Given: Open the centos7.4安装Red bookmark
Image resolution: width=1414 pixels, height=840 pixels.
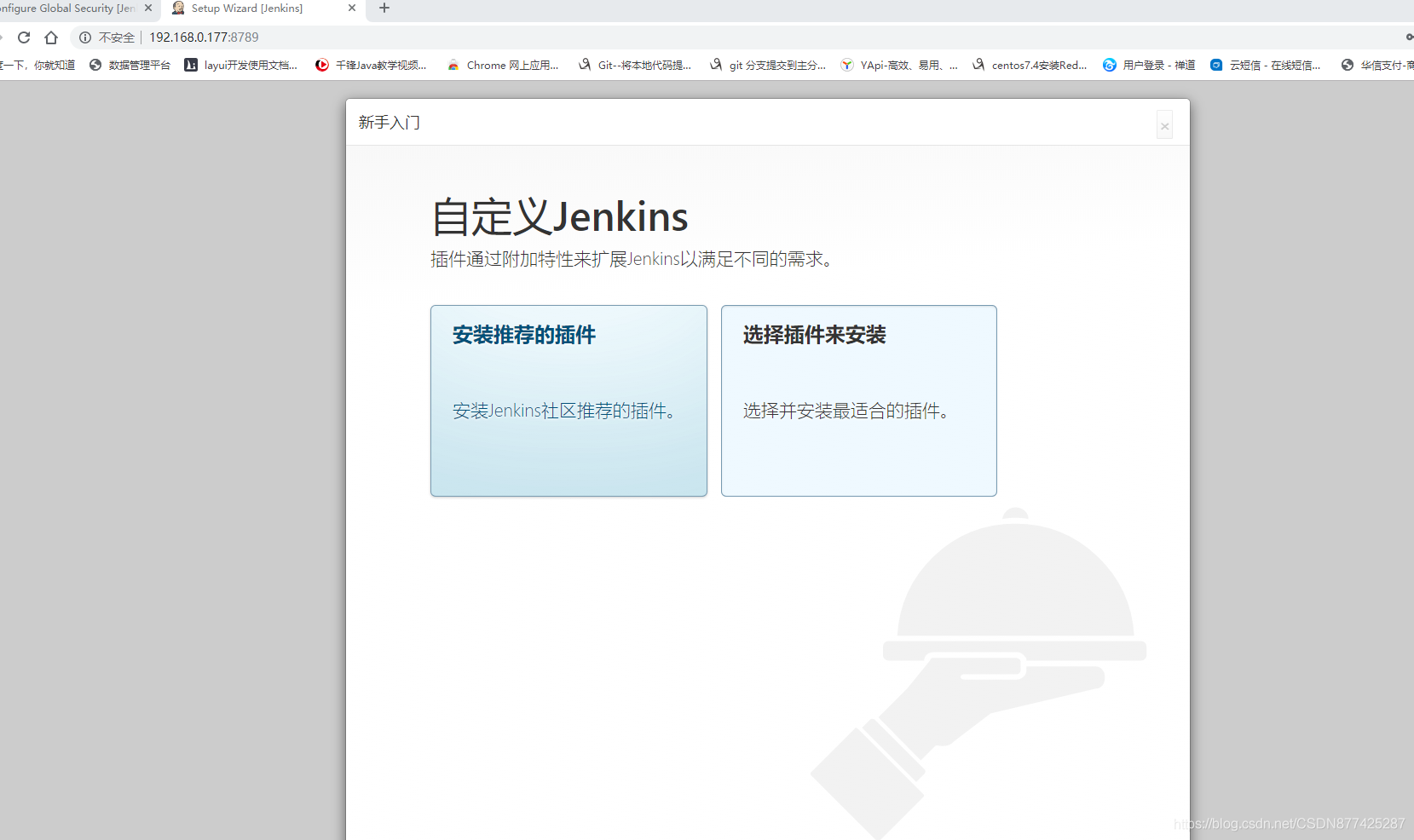Looking at the screenshot, I should point(1030,66).
